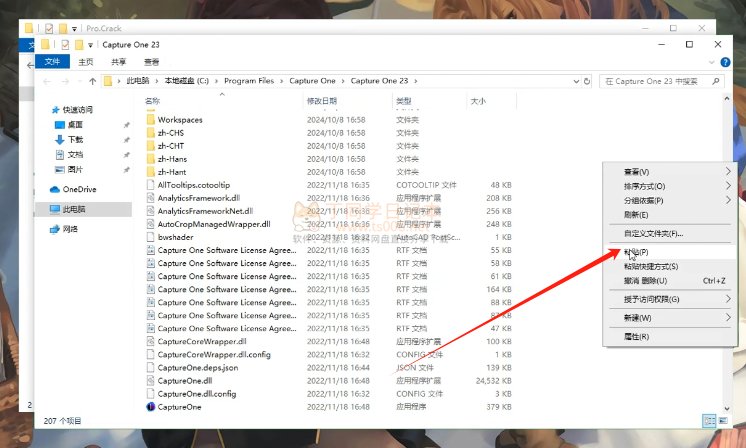
Task: Click the properties checkmark icon in title bar
Action: 66,45
